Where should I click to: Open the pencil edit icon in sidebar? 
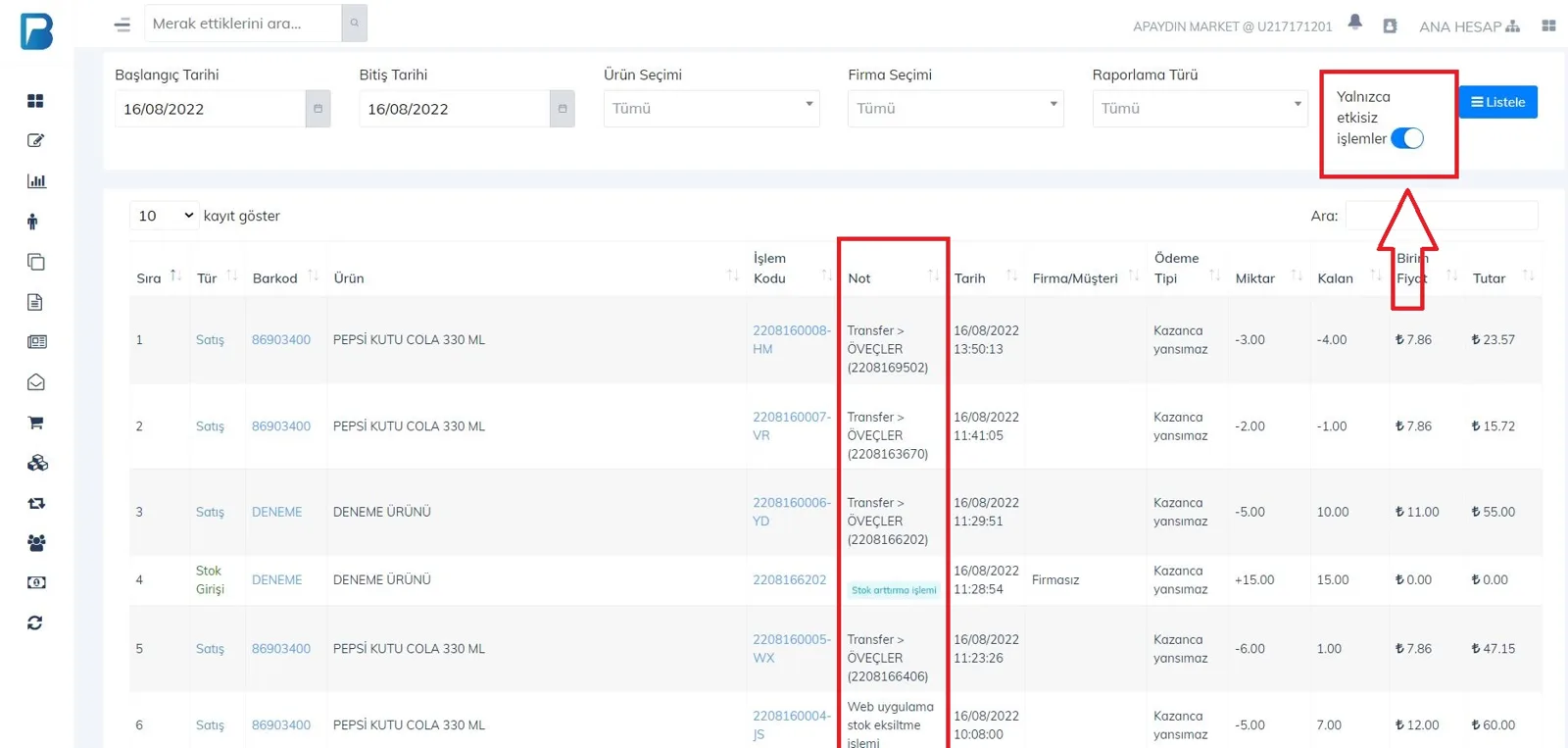tap(35, 141)
